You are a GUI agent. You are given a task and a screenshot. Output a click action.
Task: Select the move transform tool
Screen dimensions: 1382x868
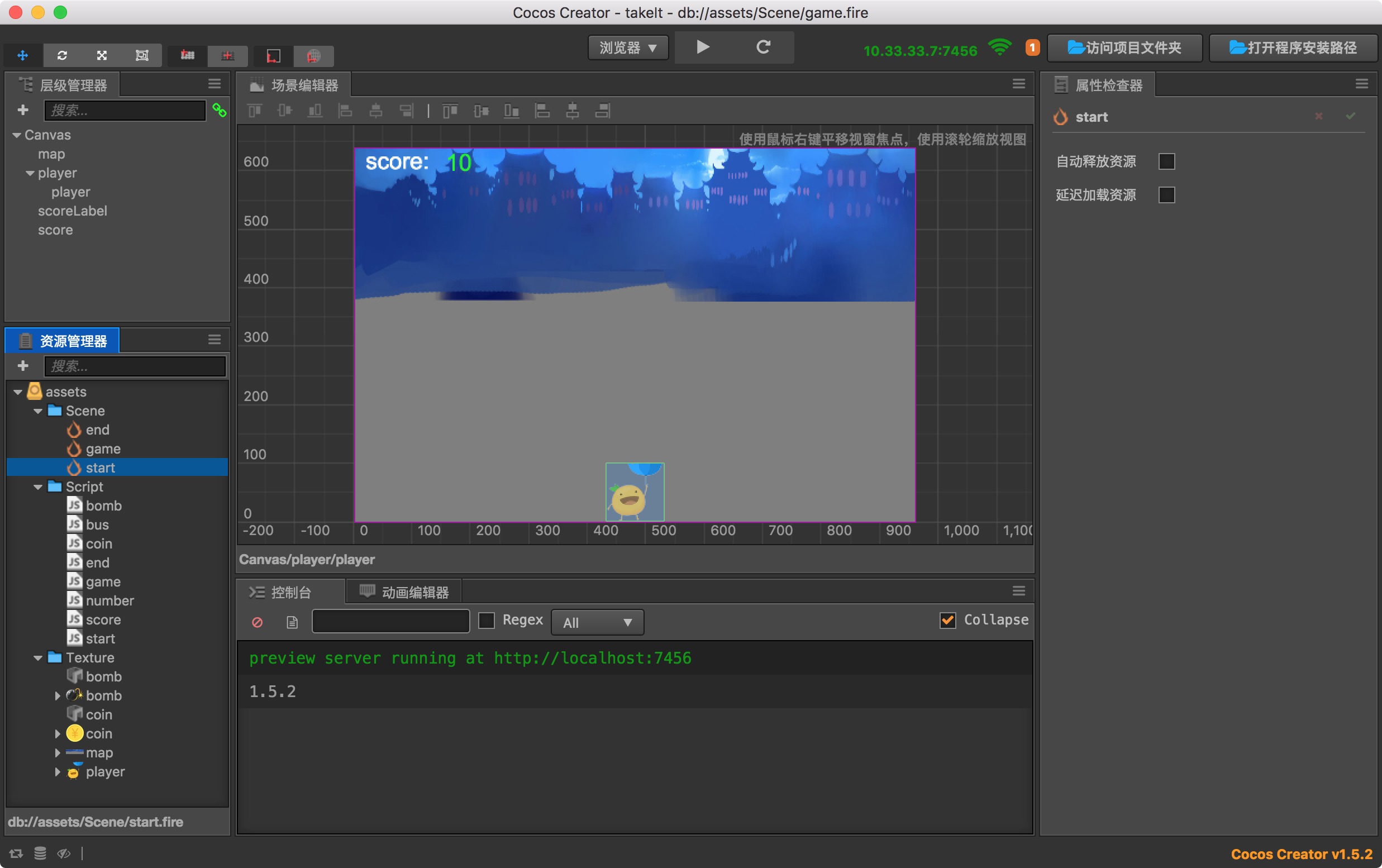[23, 55]
